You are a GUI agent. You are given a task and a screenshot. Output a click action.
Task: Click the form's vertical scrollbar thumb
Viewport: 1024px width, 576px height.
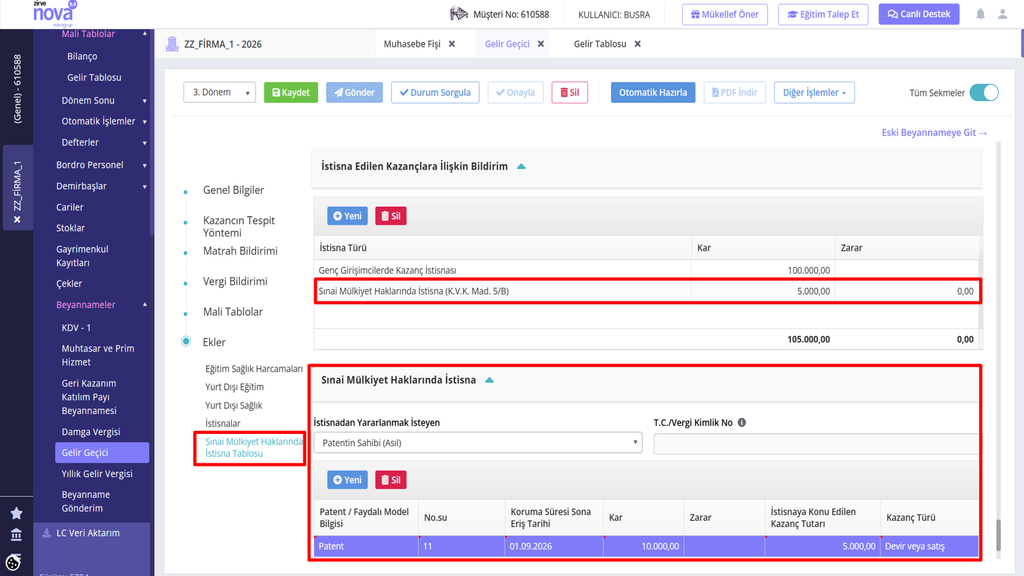(x=998, y=536)
